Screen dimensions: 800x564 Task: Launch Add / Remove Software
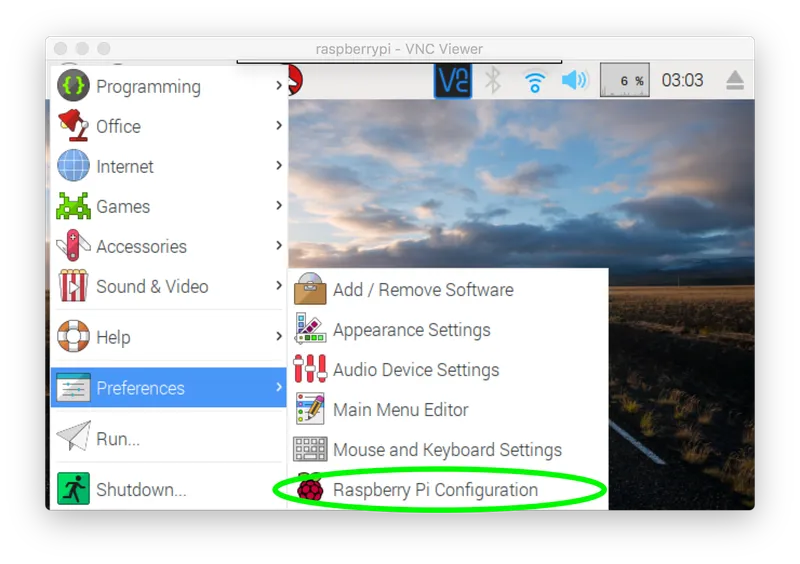tap(448, 289)
